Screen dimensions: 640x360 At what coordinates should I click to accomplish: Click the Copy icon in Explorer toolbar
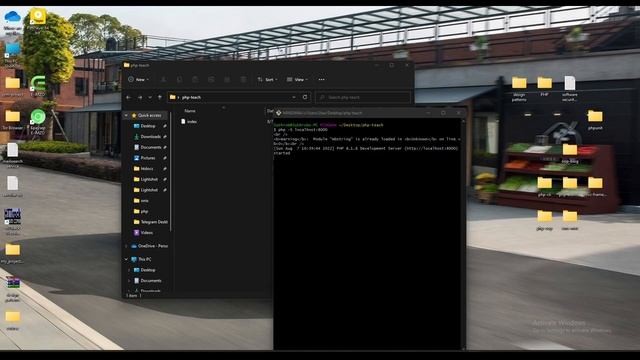click(x=179, y=80)
